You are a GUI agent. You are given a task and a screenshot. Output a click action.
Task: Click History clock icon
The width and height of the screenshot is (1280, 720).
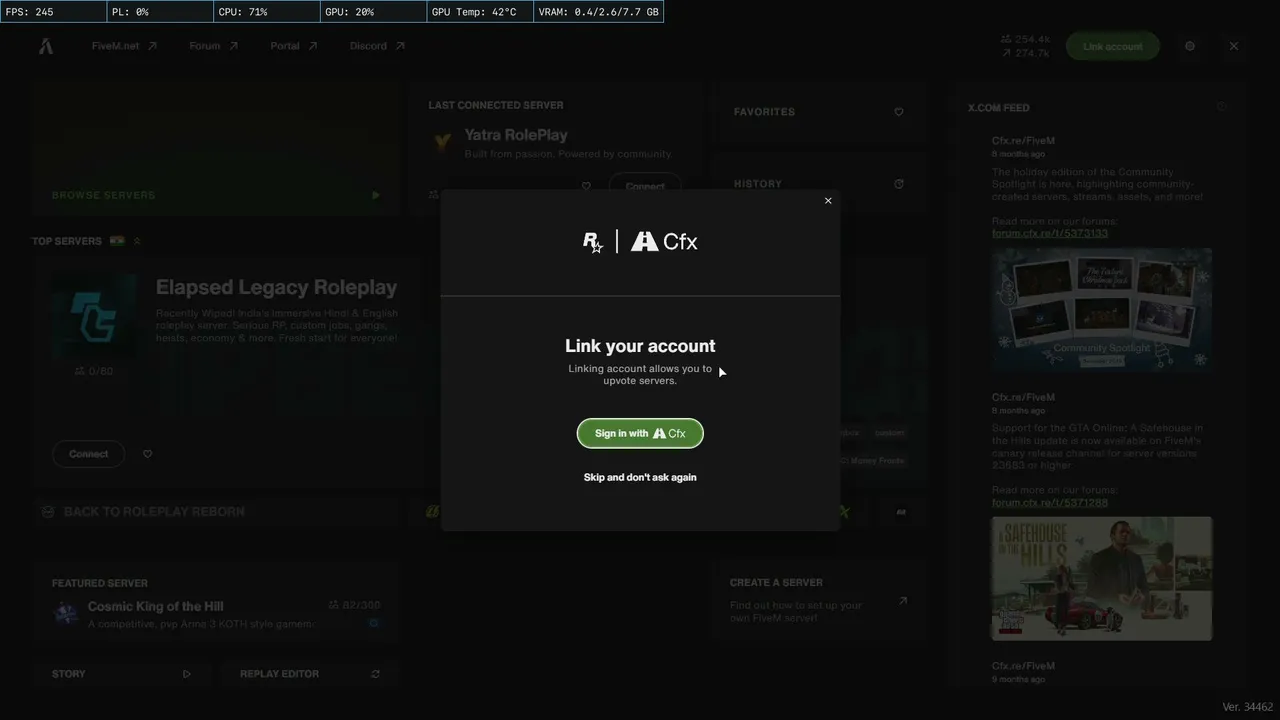[899, 184]
